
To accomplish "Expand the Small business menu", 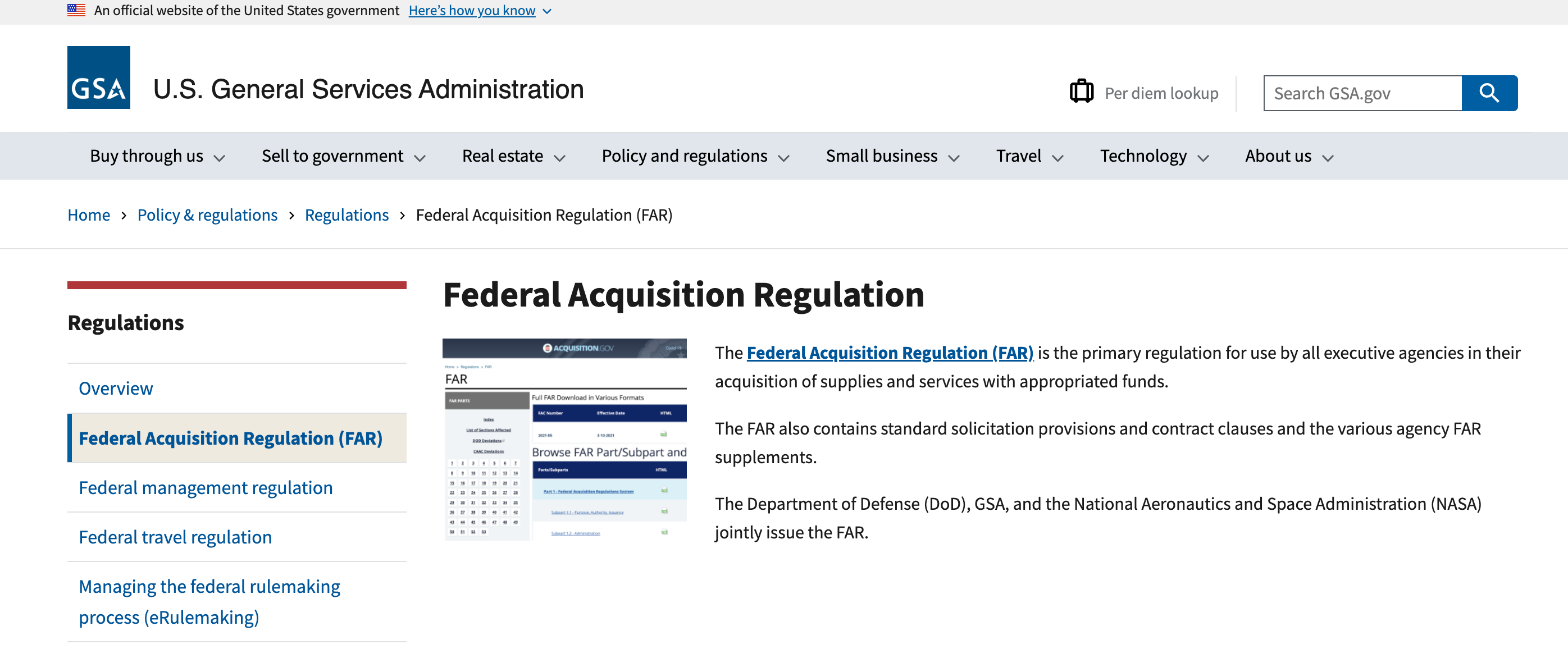I will tap(892, 157).
